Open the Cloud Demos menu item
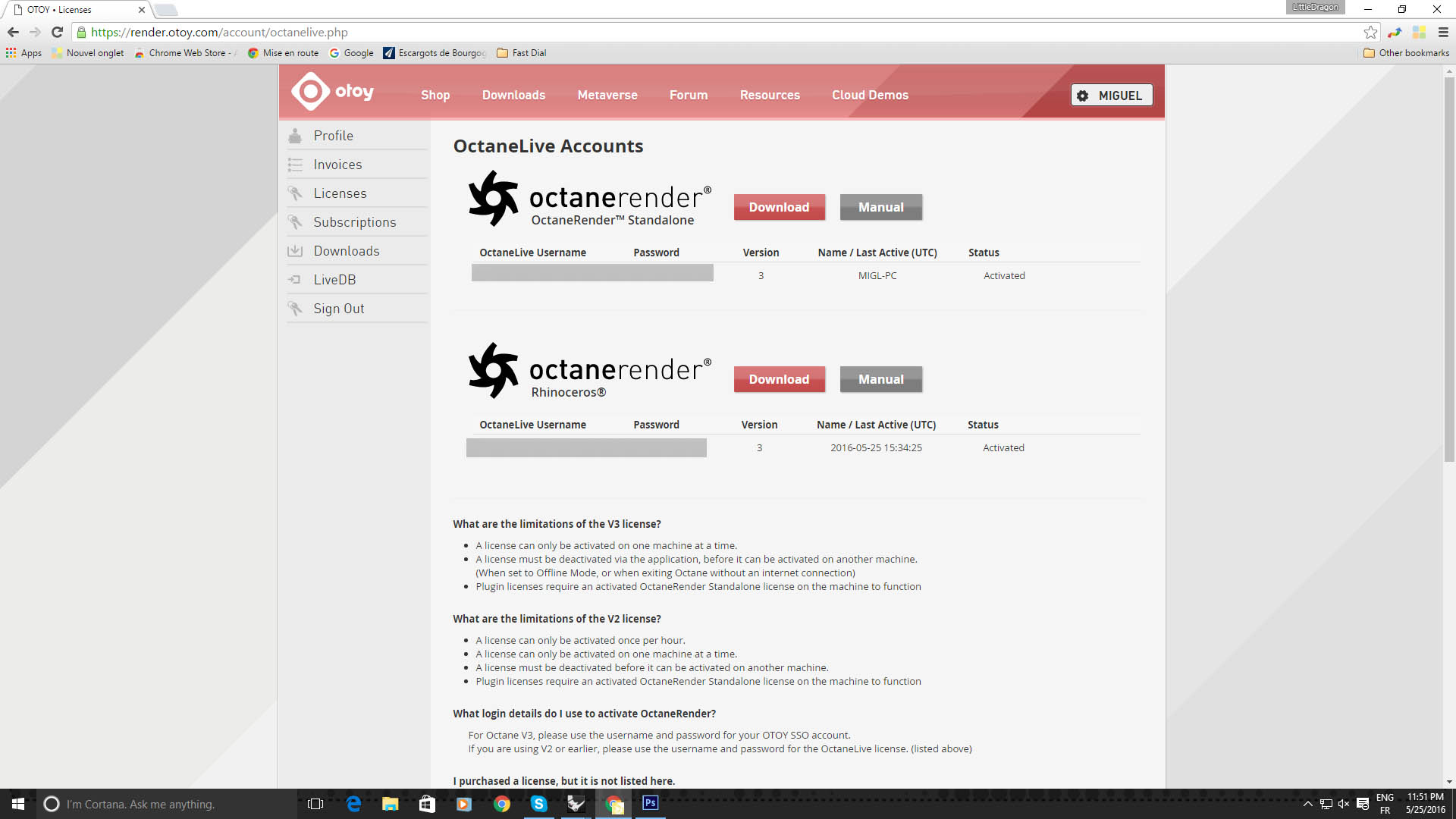1456x819 pixels. pyautogui.click(x=870, y=95)
